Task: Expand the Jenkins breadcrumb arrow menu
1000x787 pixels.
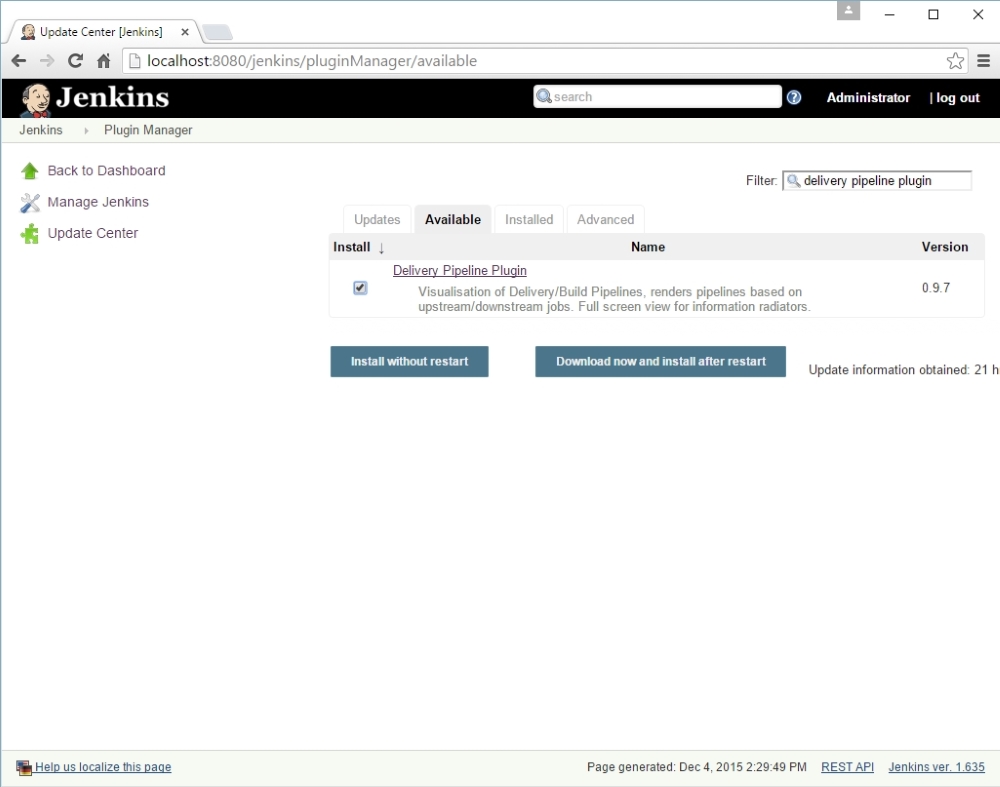Action: click(x=86, y=131)
